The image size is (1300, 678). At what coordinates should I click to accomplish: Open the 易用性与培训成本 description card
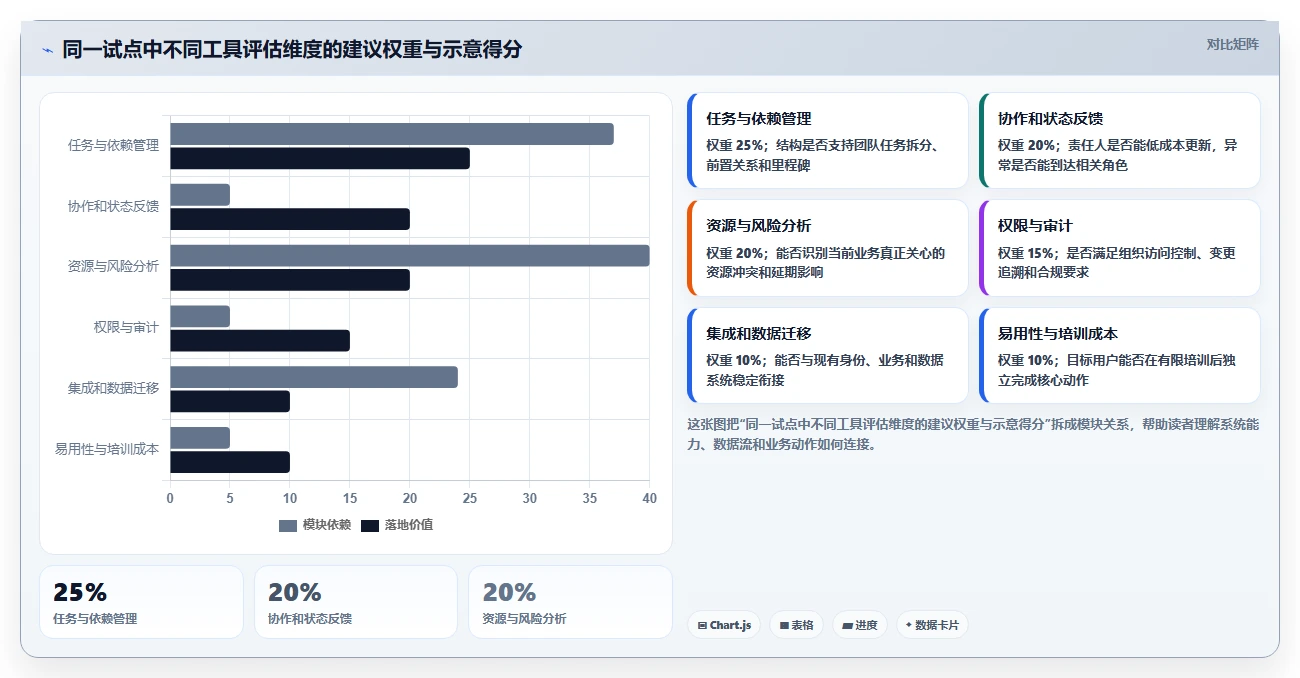tap(1120, 355)
